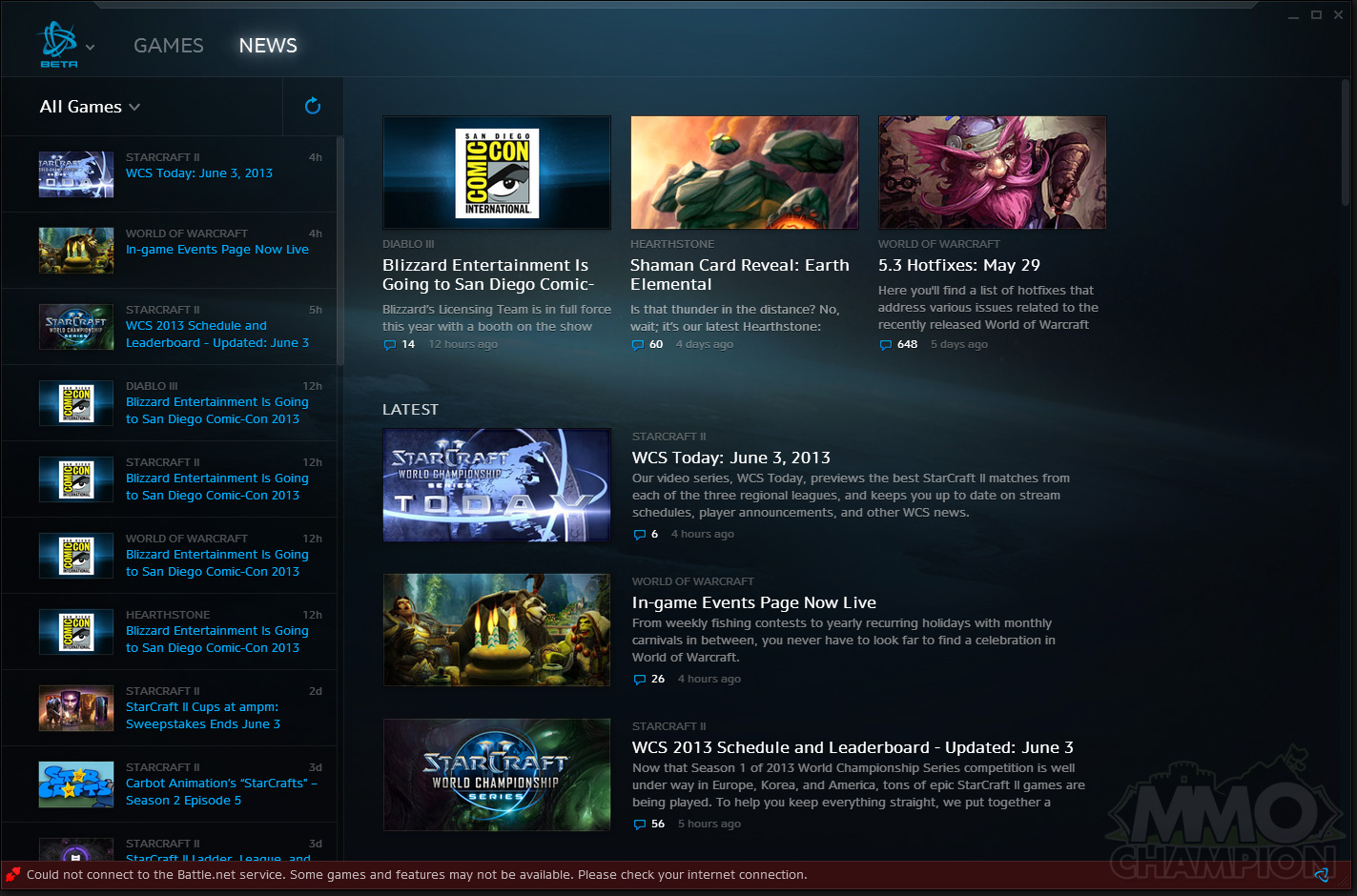Click comment icon on Shaman Card Reveal article

(637, 345)
